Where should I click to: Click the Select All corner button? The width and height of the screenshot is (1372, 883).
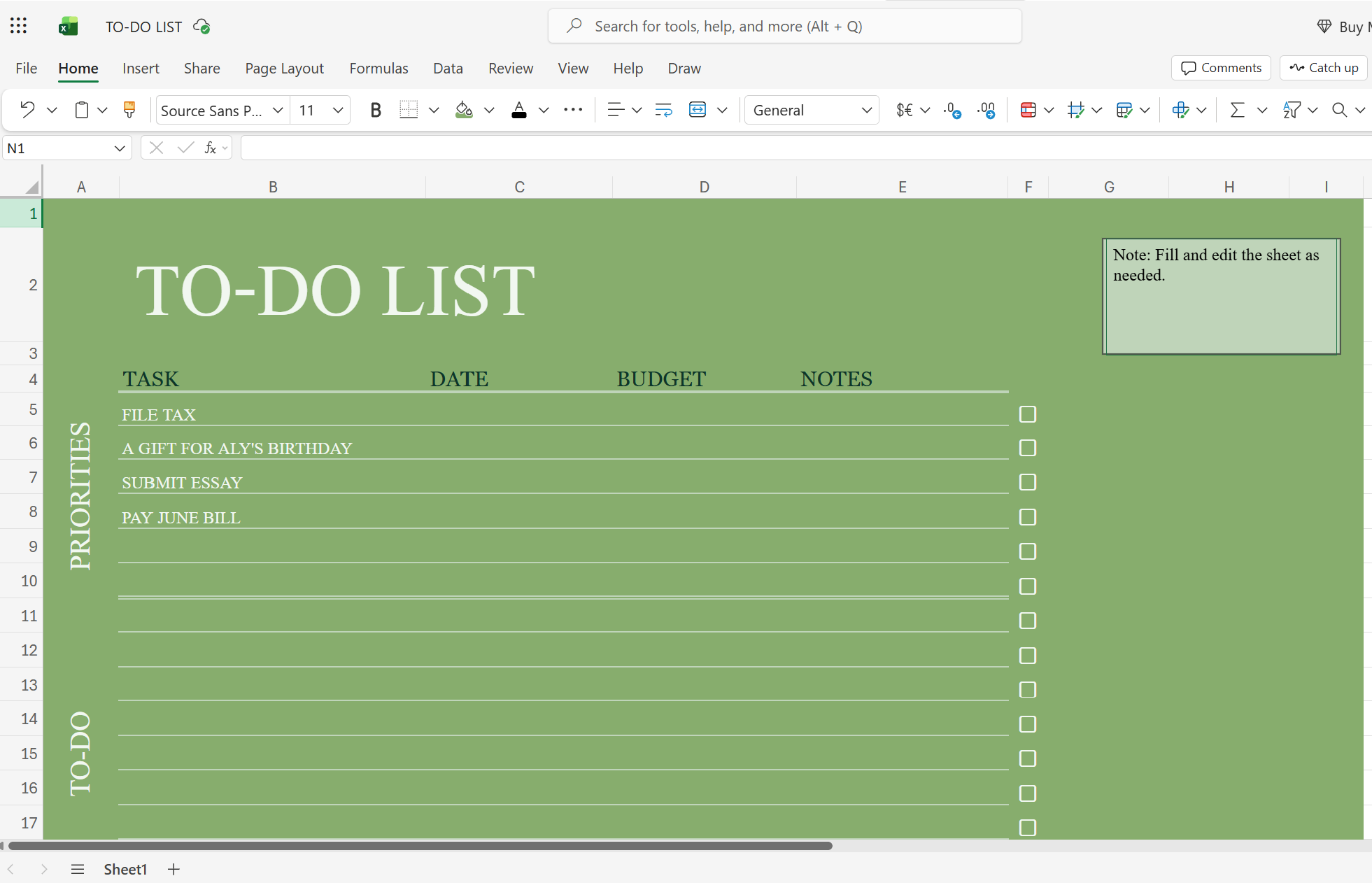pos(31,187)
